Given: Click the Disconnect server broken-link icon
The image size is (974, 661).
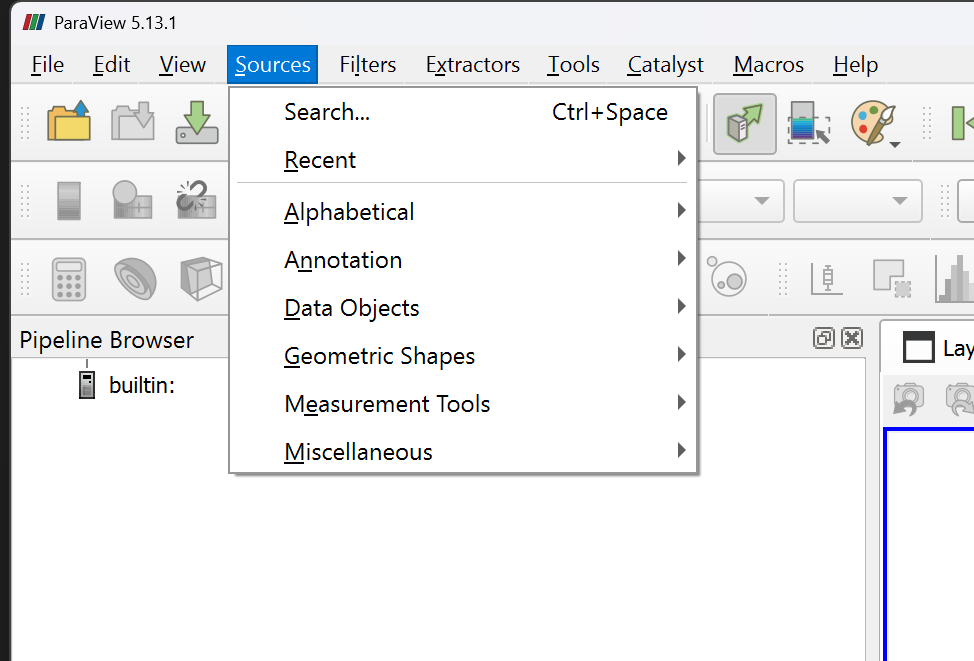Looking at the screenshot, I should tap(196, 199).
